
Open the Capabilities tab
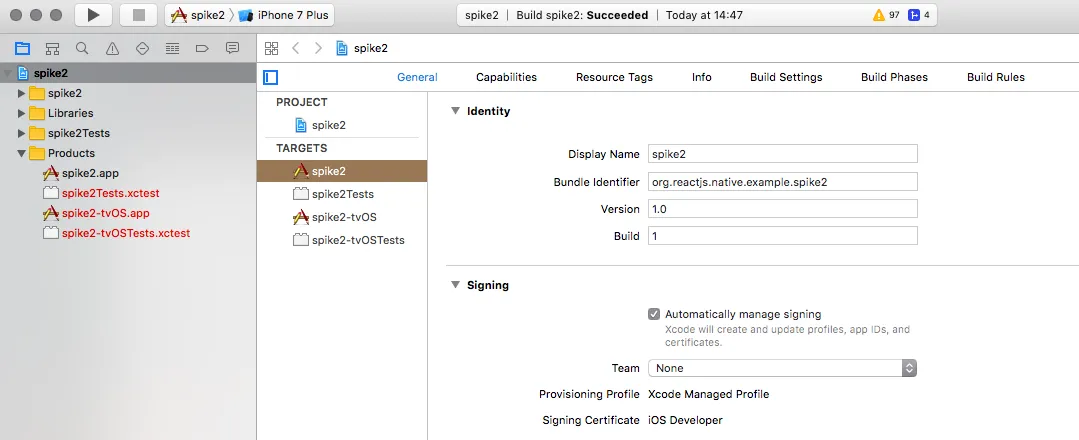[x=506, y=77]
